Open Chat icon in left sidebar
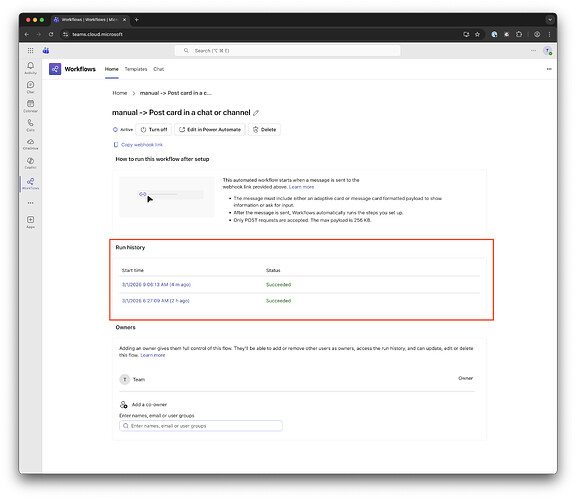This screenshot has width=576, height=499. pyautogui.click(x=30, y=86)
